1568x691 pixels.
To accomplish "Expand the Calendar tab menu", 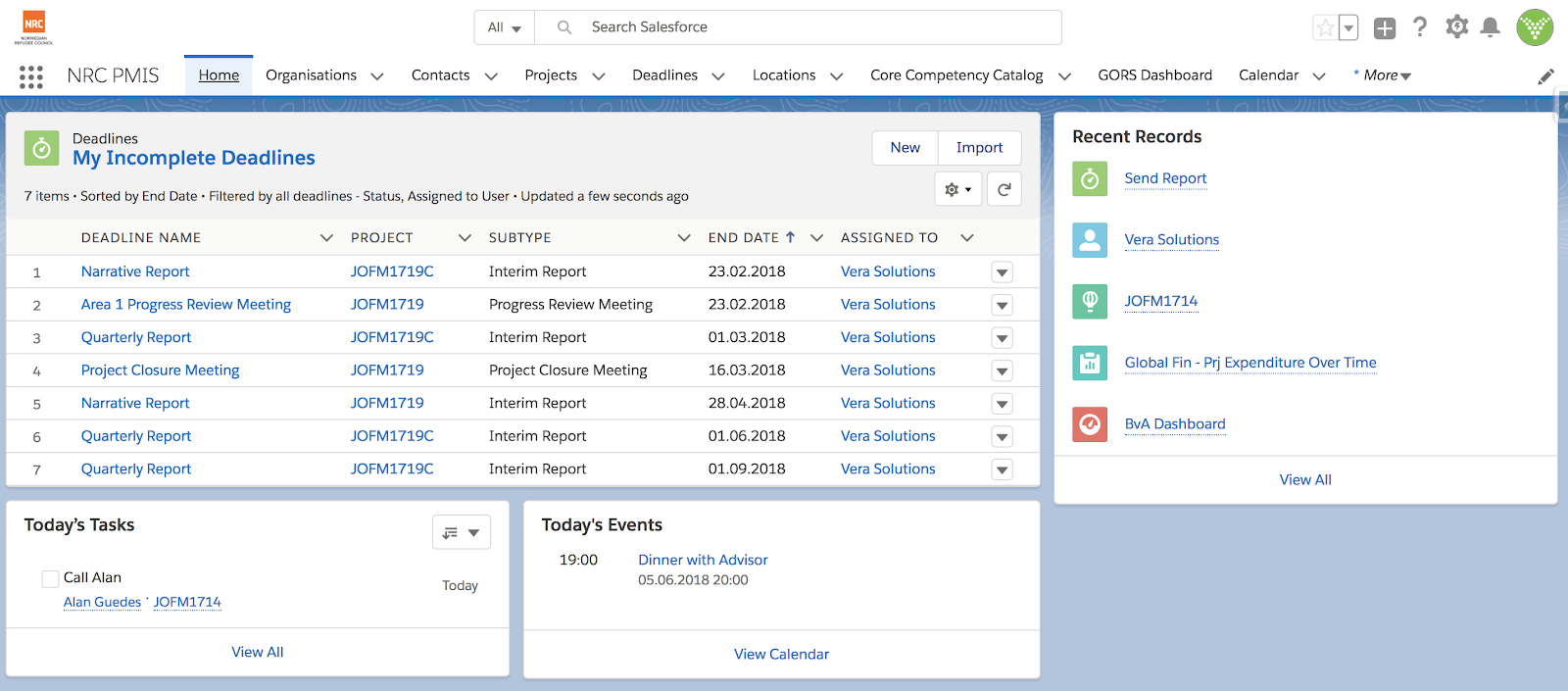I will [1319, 76].
